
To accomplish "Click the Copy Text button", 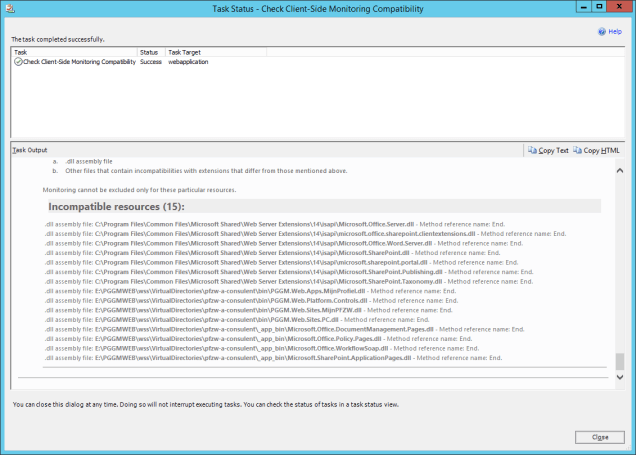I will pyautogui.click(x=548, y=150).
